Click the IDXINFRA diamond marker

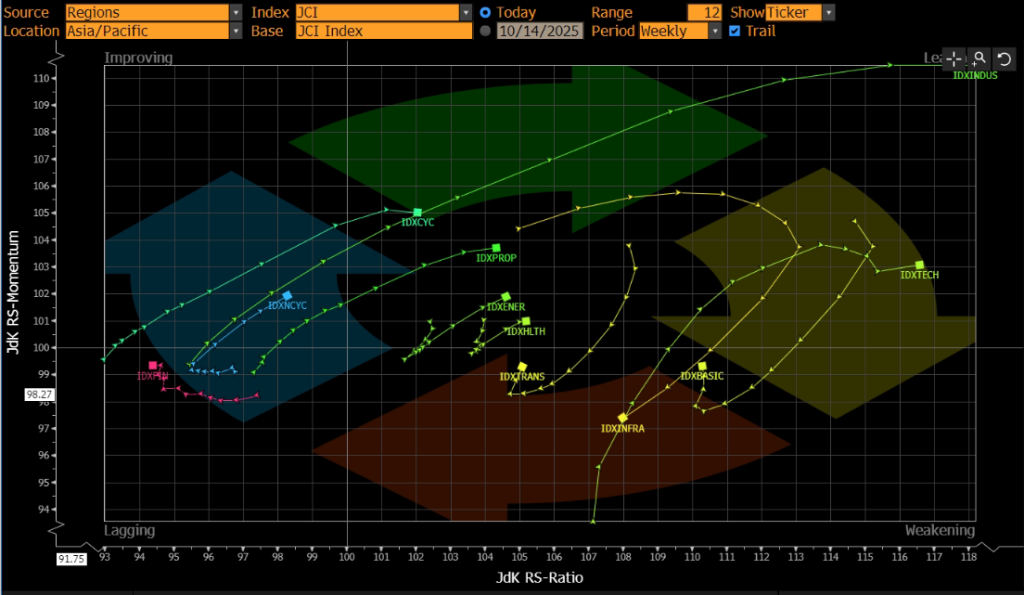[x=623, y=418]
